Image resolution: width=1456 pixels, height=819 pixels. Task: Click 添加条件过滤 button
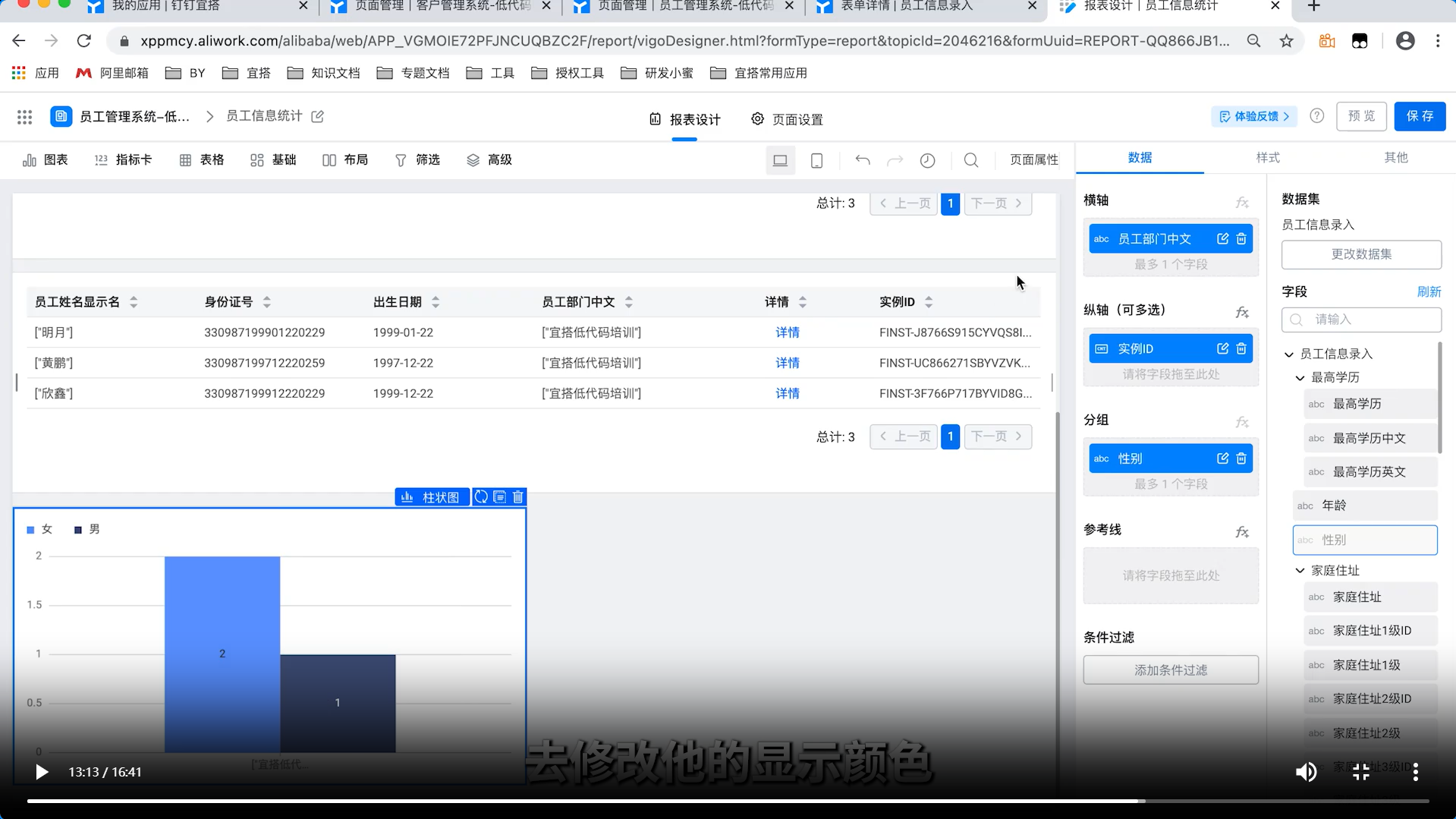(x=1171, y=670)
